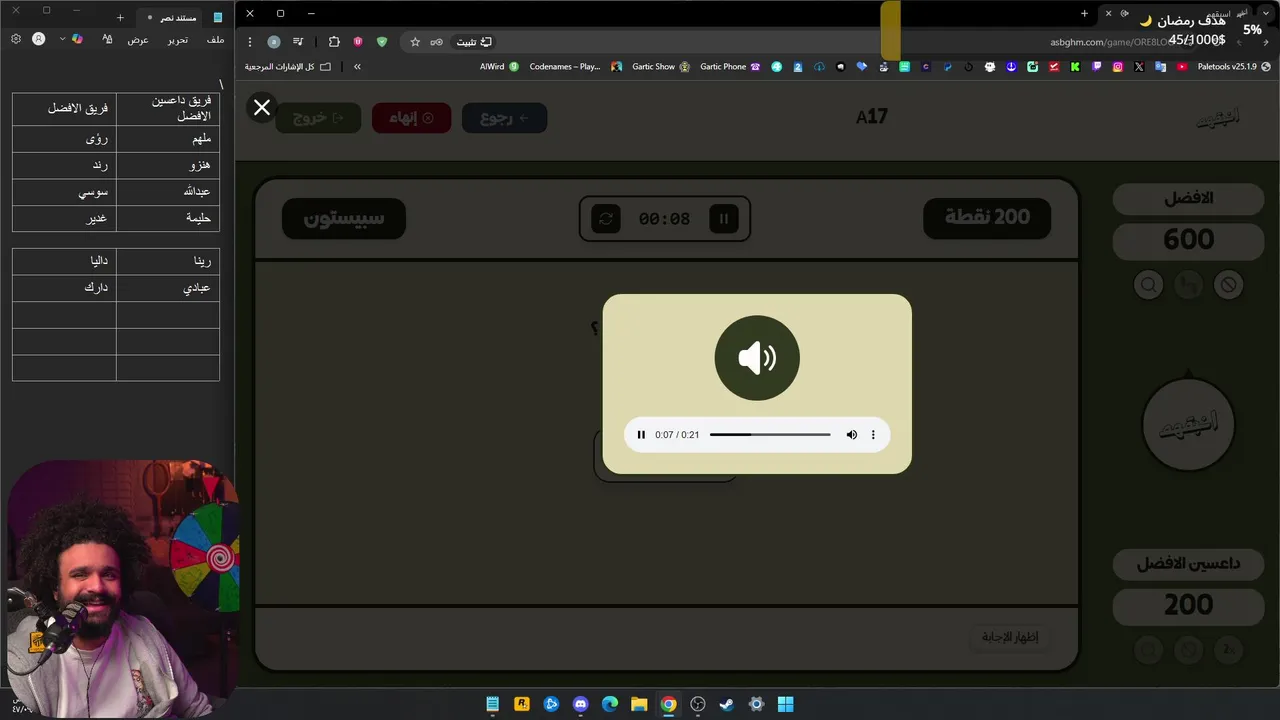
Task: Open Discord from the taskbar
Action: pyautogui.click(x=580, y=704)
